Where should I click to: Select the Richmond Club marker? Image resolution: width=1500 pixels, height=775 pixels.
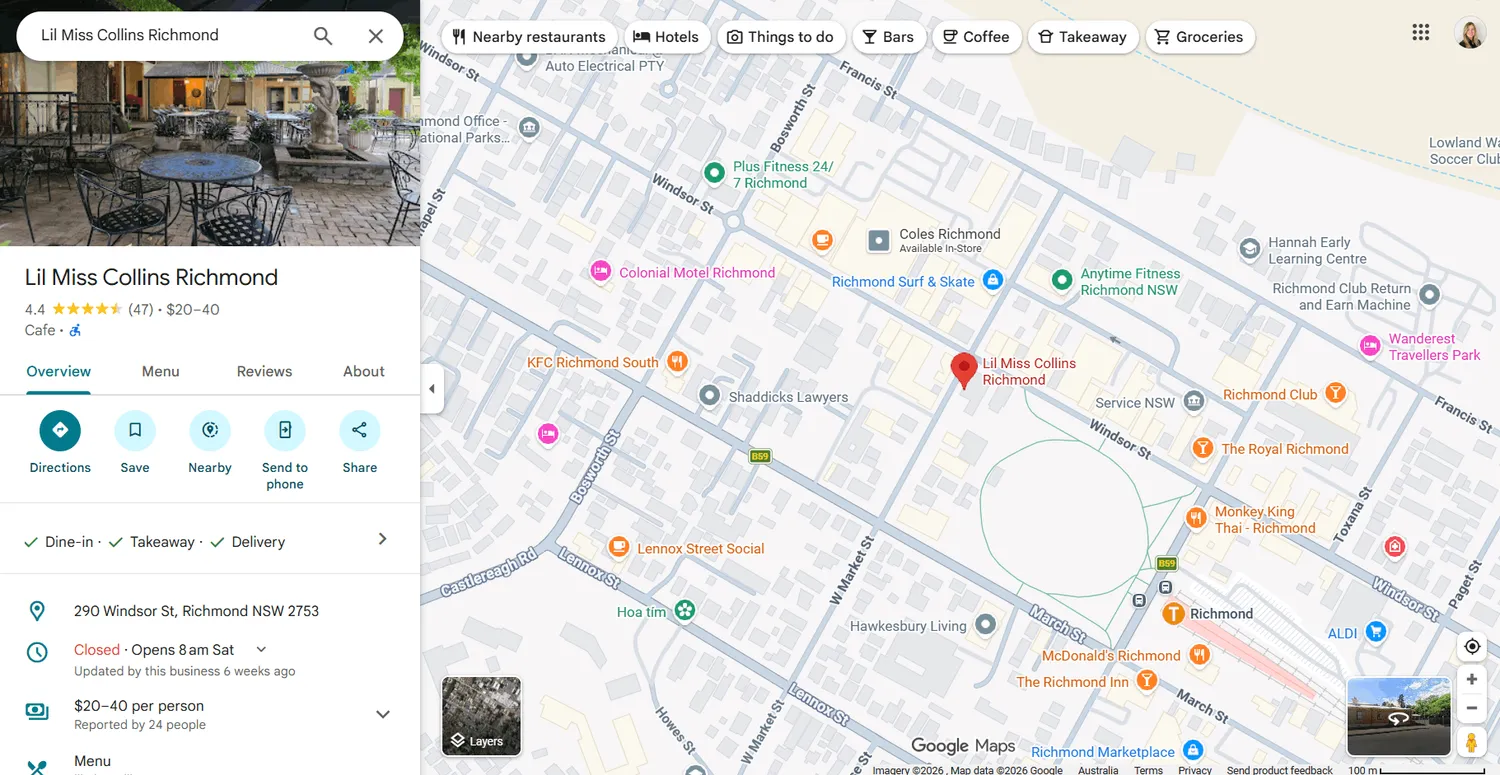(x=1335, y=394)
